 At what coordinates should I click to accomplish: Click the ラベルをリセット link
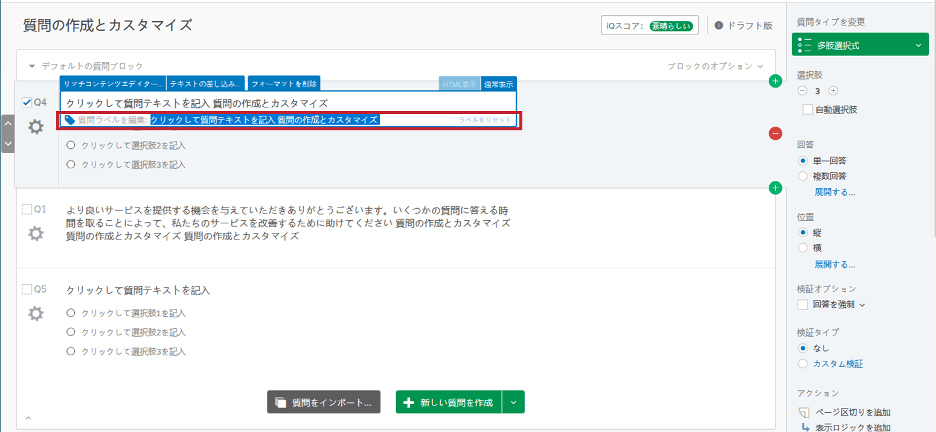pos(485,120)
